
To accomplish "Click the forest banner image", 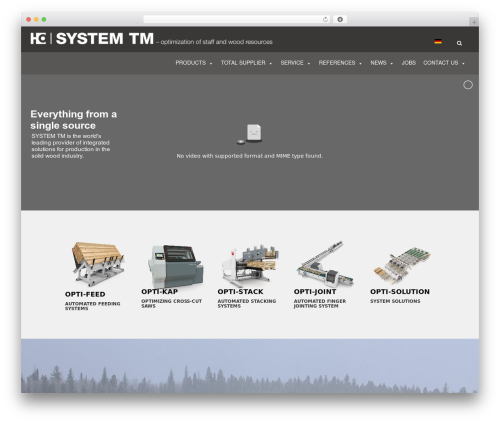I will point(250,366).
